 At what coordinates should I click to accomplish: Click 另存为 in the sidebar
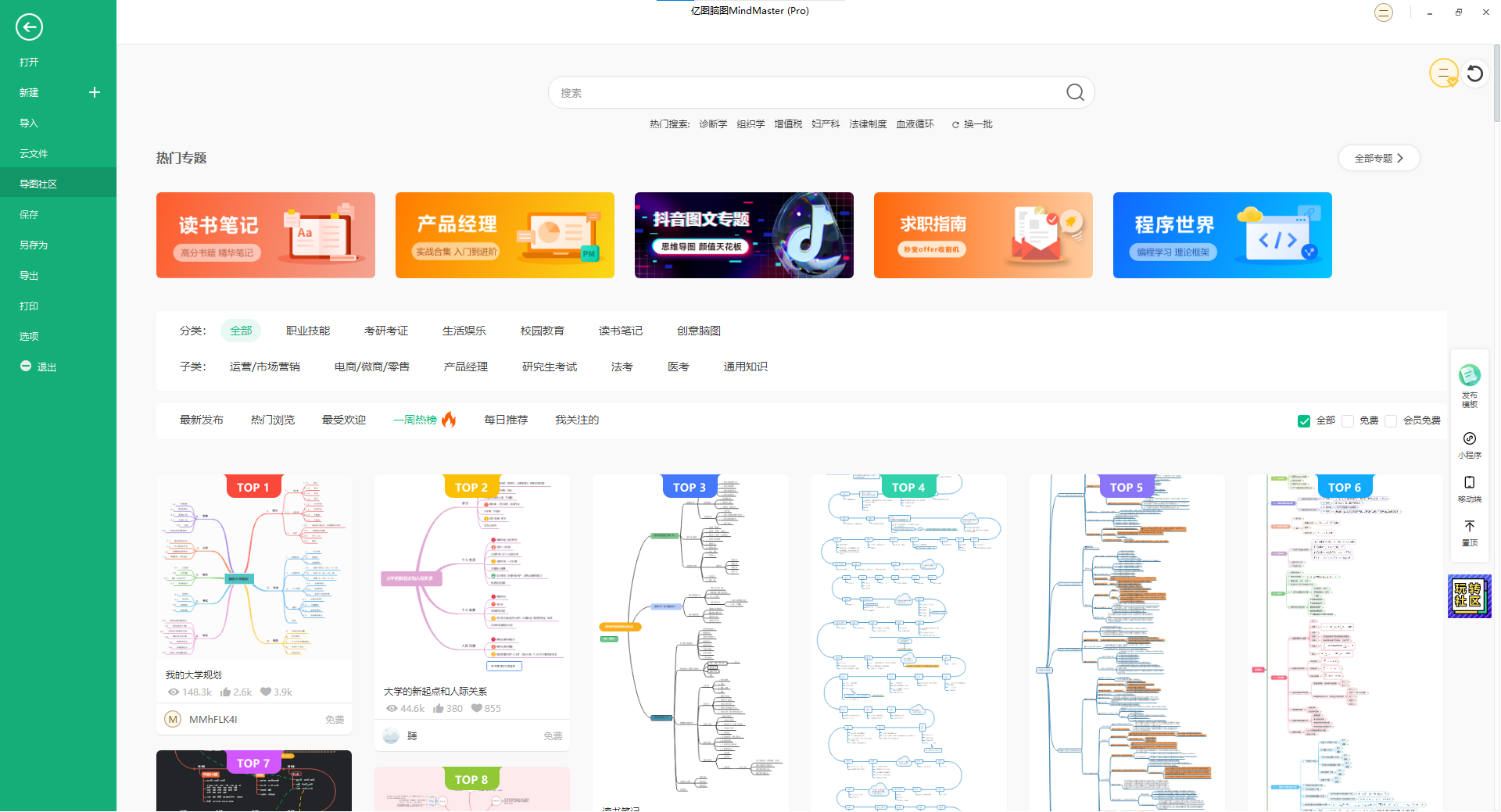click(x=34, y=245)
